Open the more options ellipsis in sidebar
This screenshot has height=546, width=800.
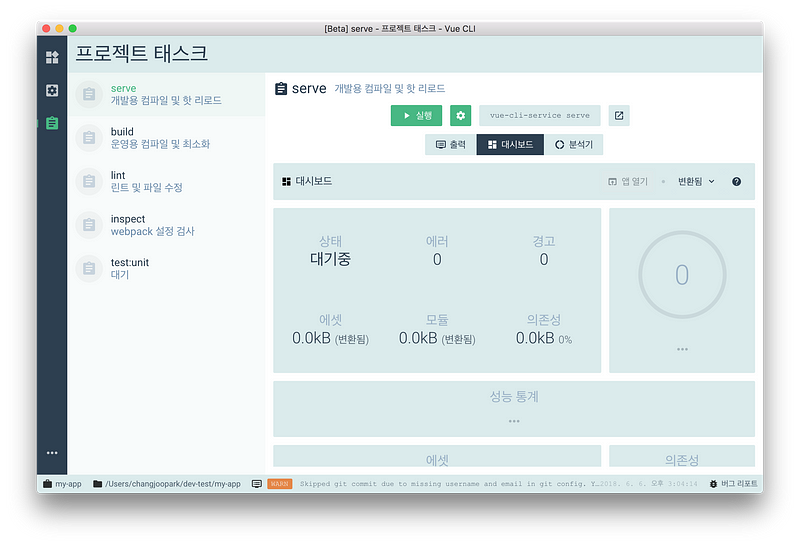coord(52,453)
